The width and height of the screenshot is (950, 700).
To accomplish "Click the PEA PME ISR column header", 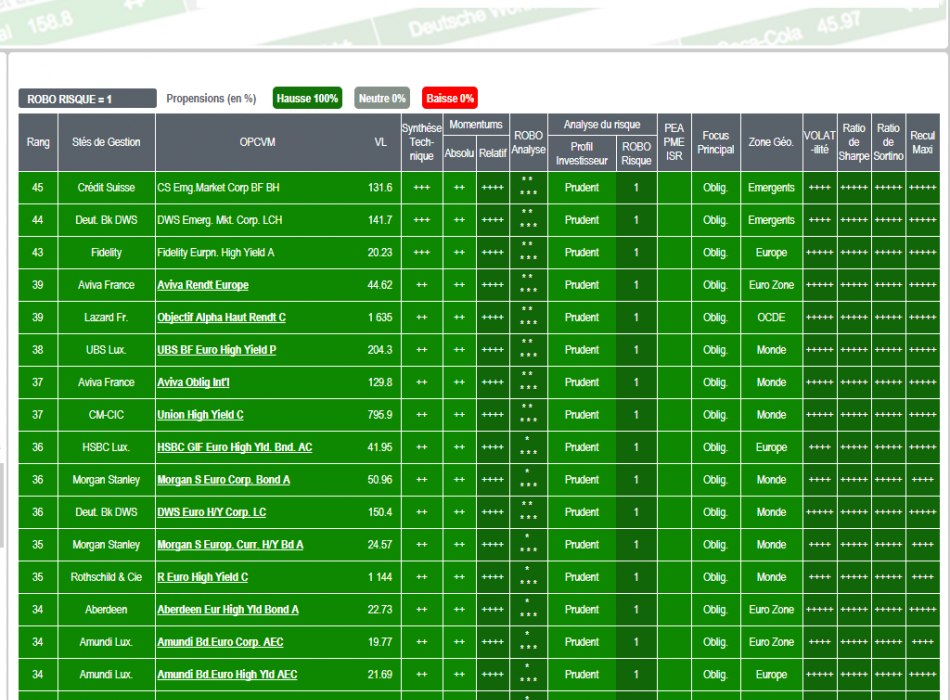I will pyautogui.click(x=674, y=142).
